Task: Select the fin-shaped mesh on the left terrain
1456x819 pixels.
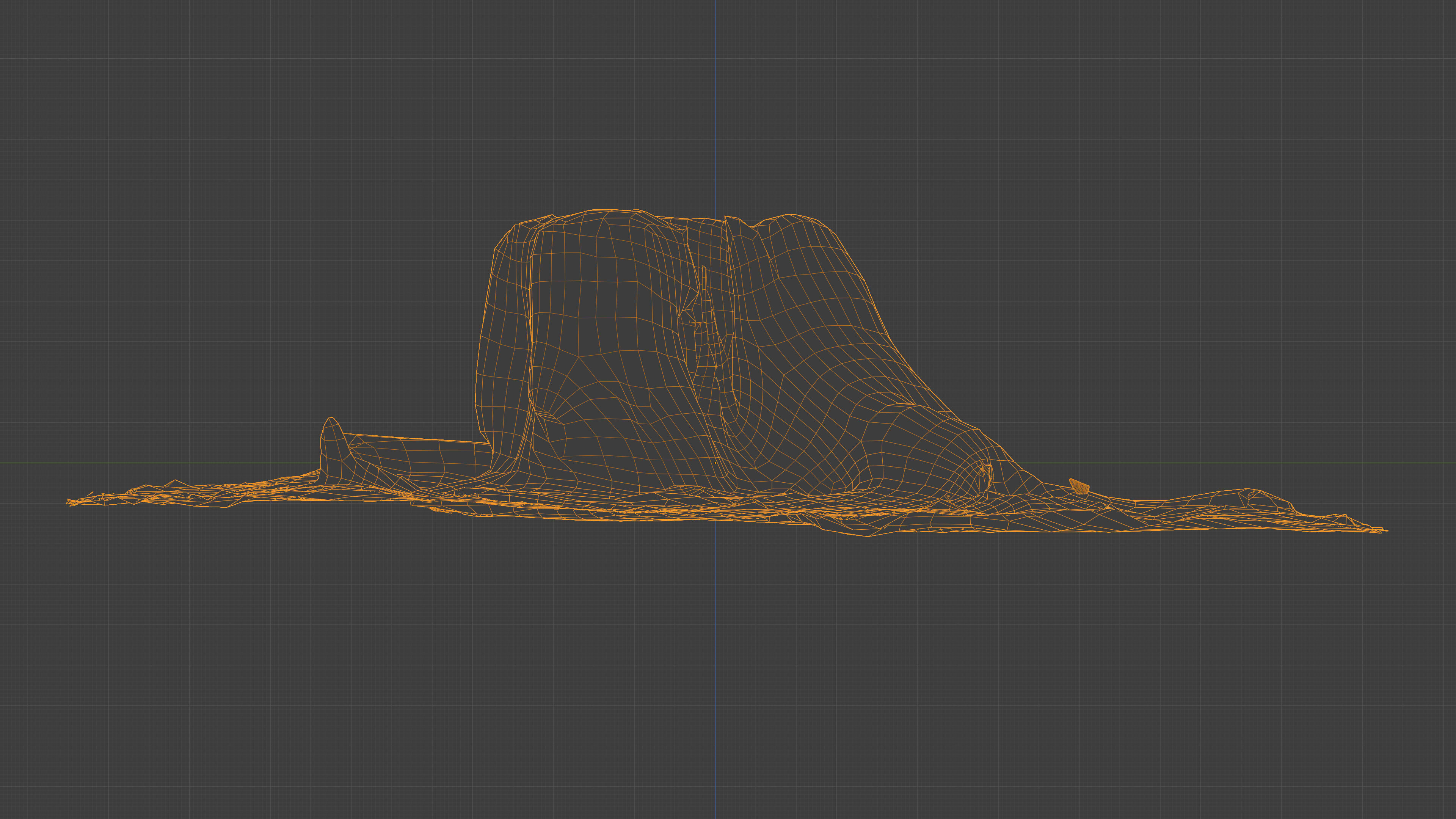Action: click(x=337, y=451)
